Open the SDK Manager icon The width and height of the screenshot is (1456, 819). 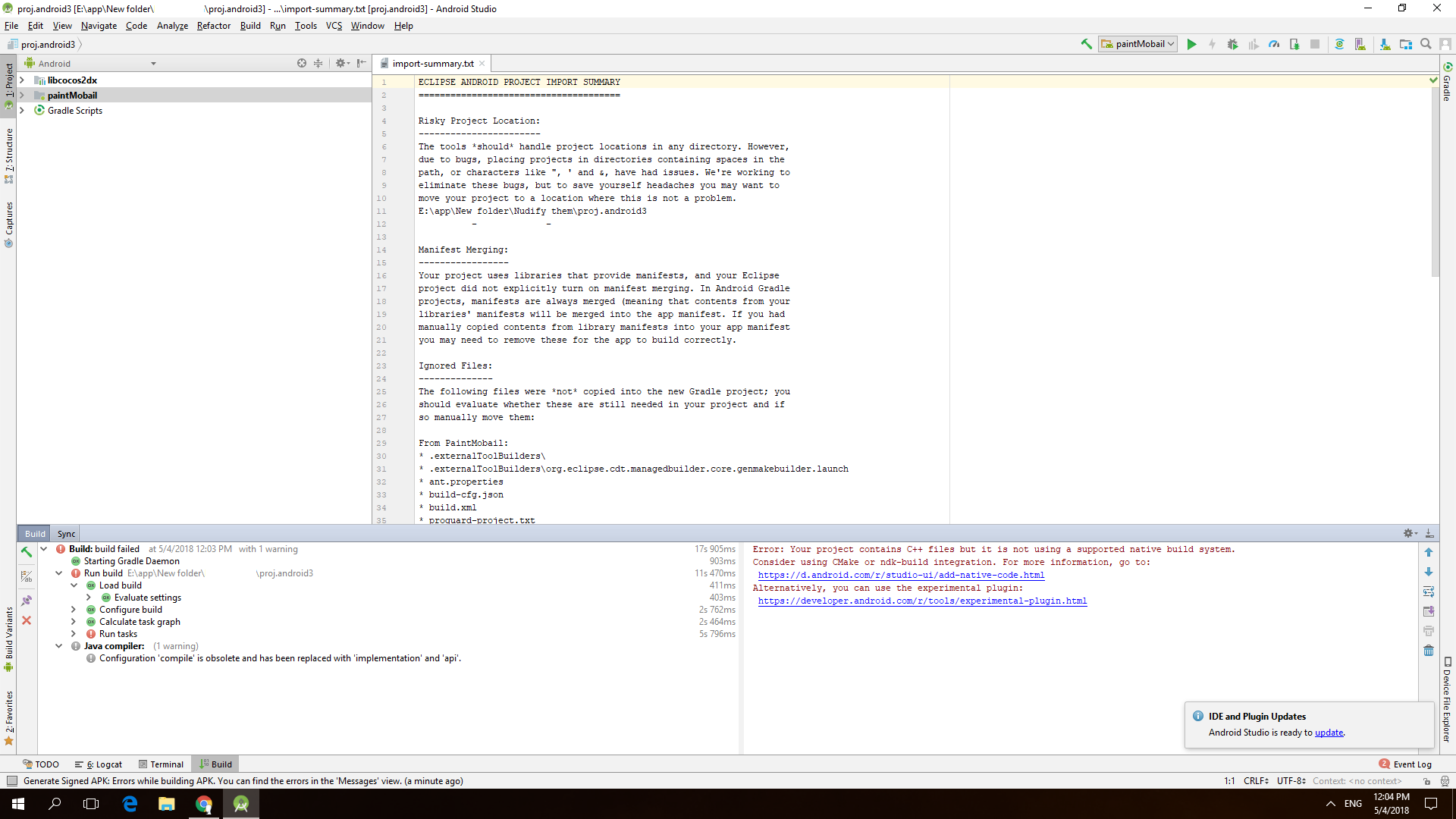1385,44
